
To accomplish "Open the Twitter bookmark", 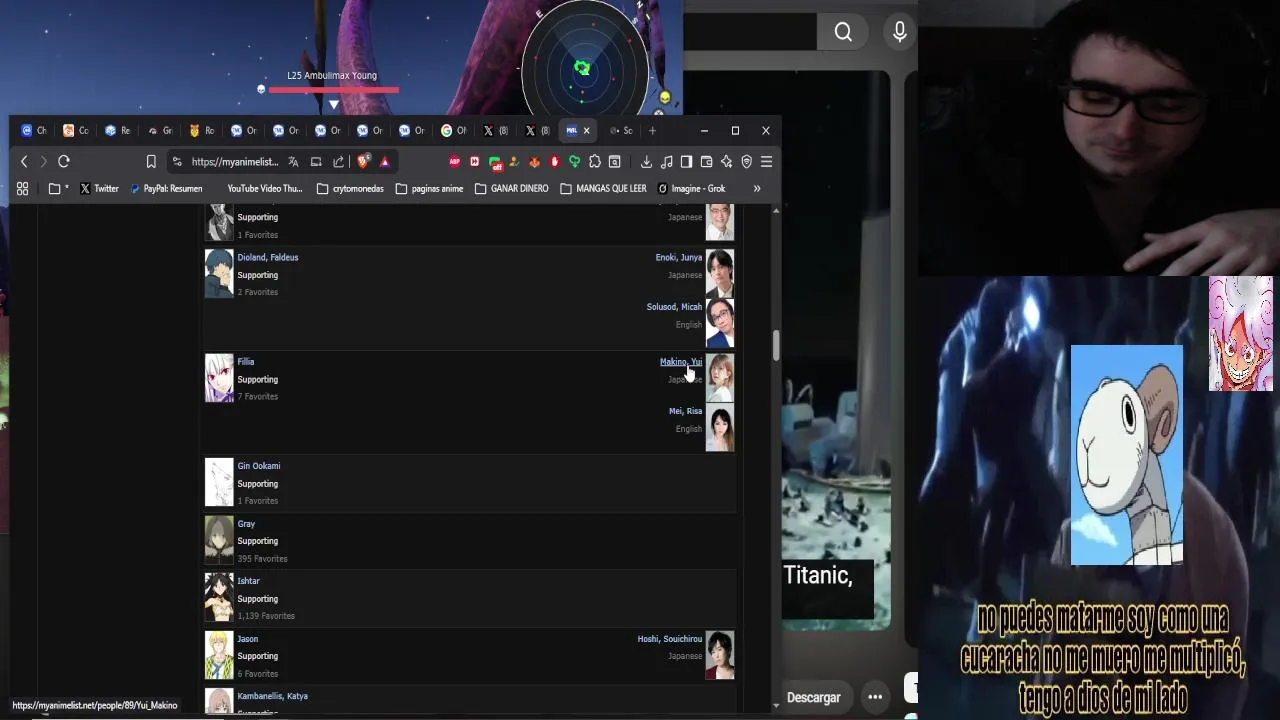I will (99, 188).
